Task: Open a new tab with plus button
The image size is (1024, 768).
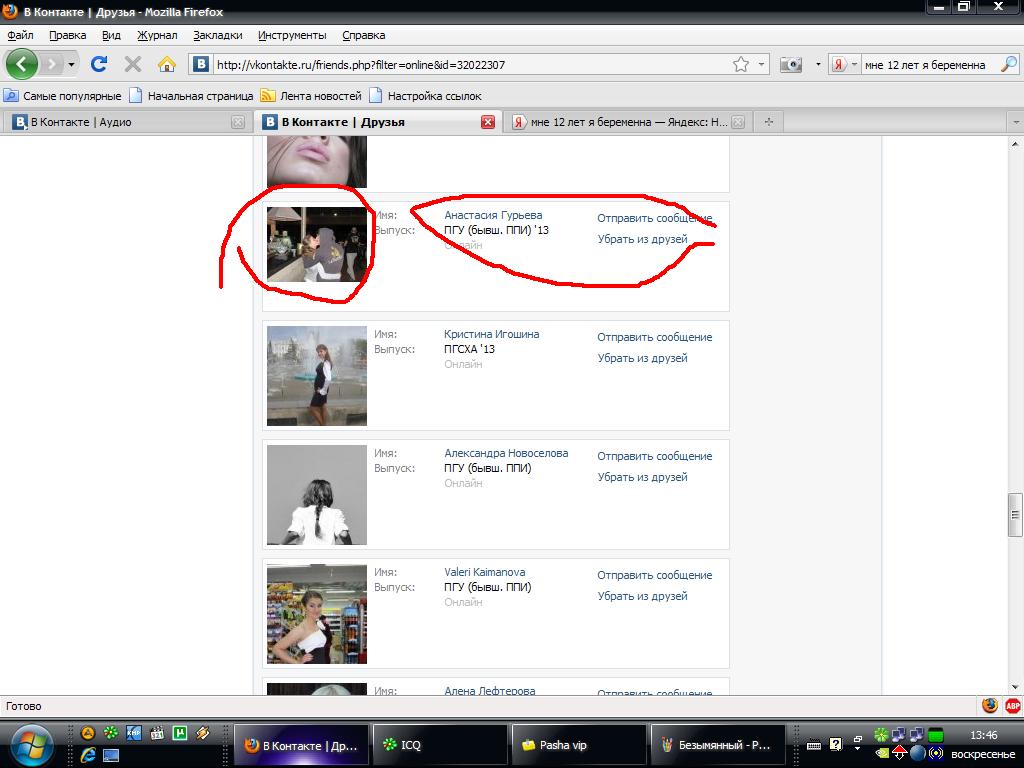Action: [769, 122]
